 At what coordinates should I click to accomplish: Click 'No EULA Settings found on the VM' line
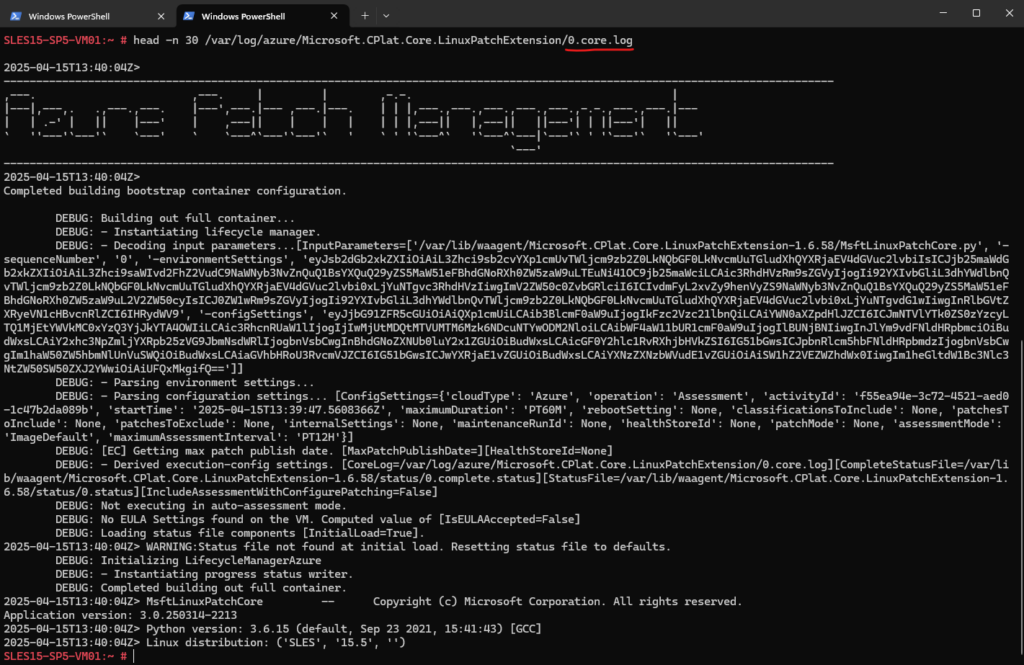coord(318,519)
